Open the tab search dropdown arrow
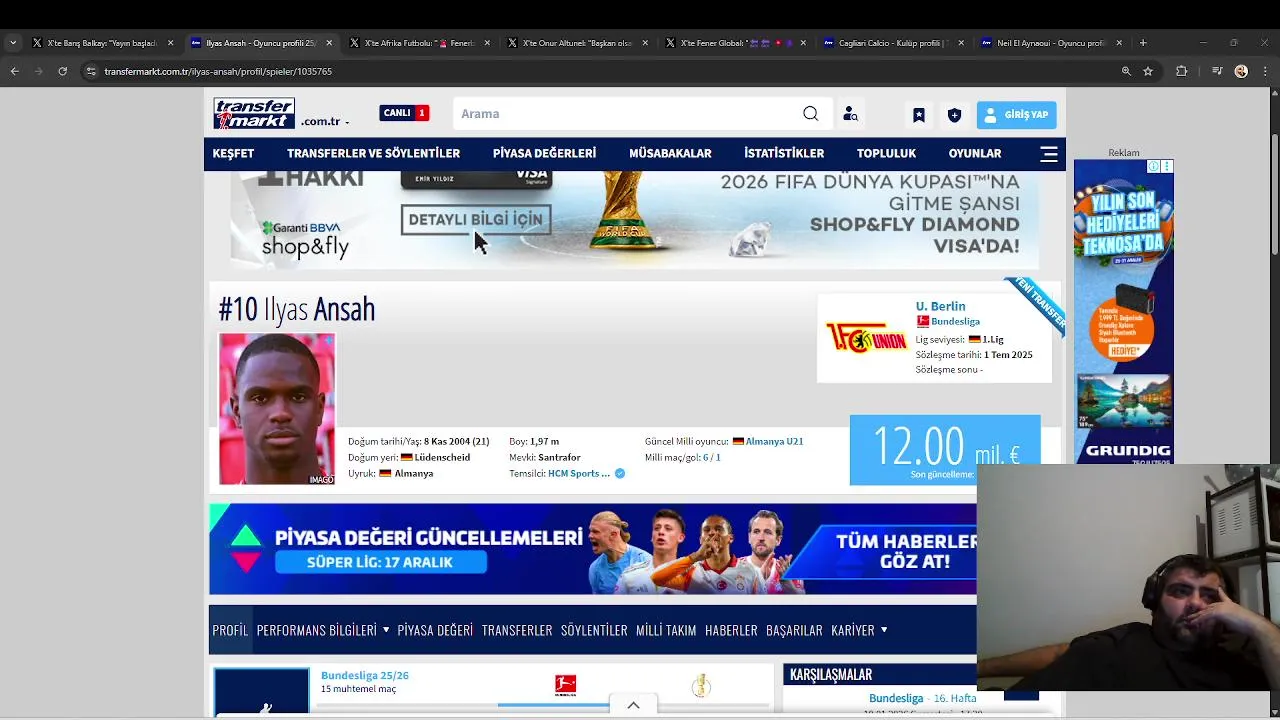1280x720 pixels. [x=12, y=43]
